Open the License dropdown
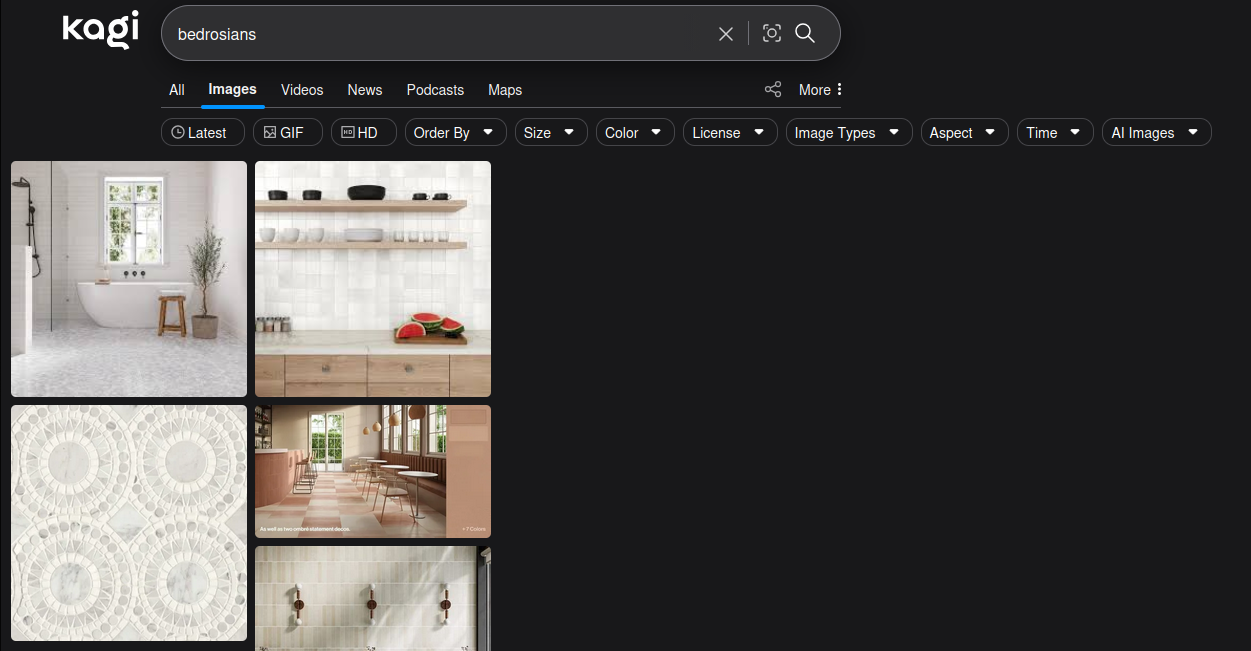1251x651 pixels. pos(730,132)
